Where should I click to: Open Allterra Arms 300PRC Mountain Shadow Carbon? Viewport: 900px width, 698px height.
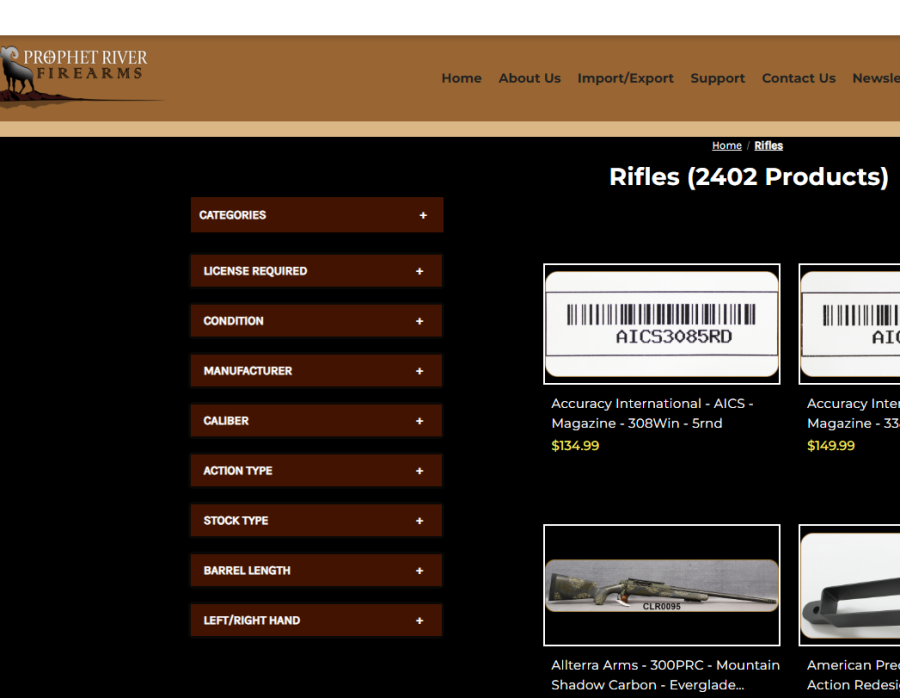665,675
